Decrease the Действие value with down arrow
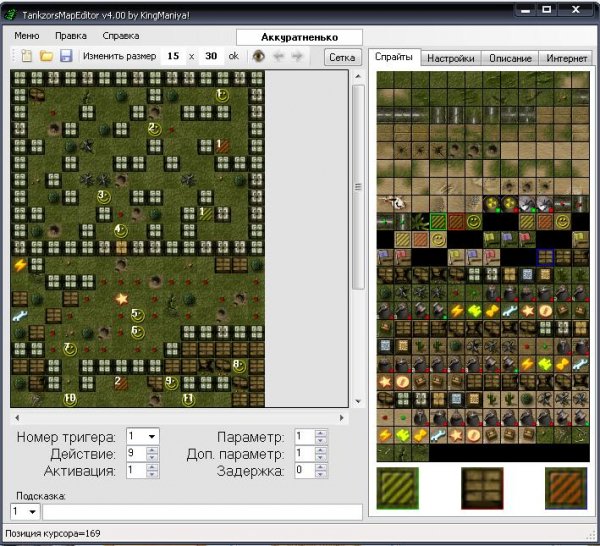The height and width of the screenshot is (546, 600). click(152, 458)
